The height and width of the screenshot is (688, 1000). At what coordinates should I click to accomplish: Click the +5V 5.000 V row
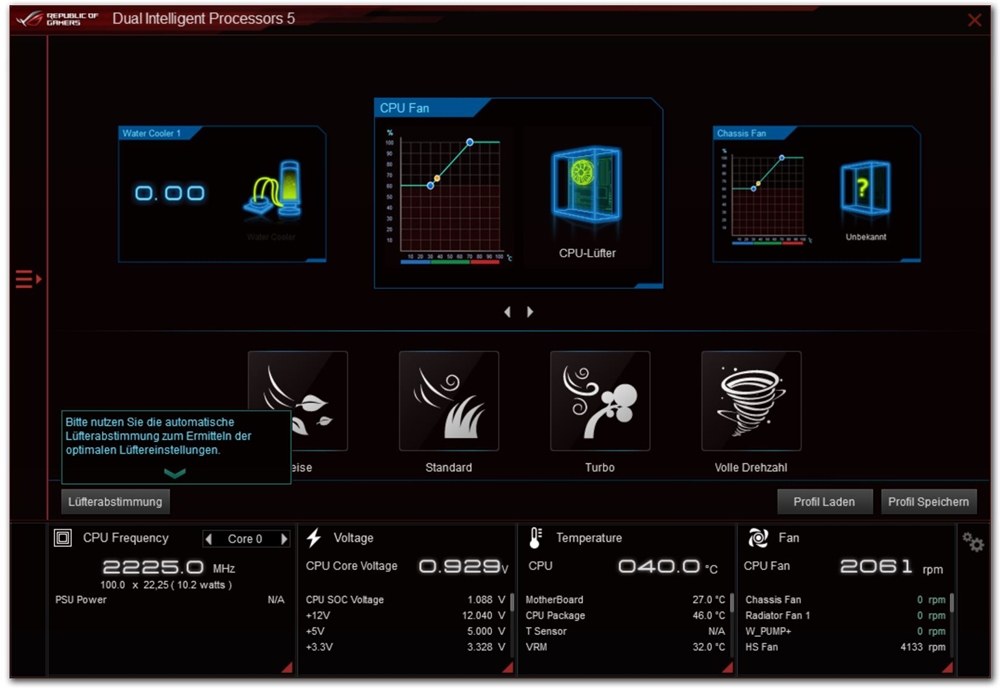point(406,631)
